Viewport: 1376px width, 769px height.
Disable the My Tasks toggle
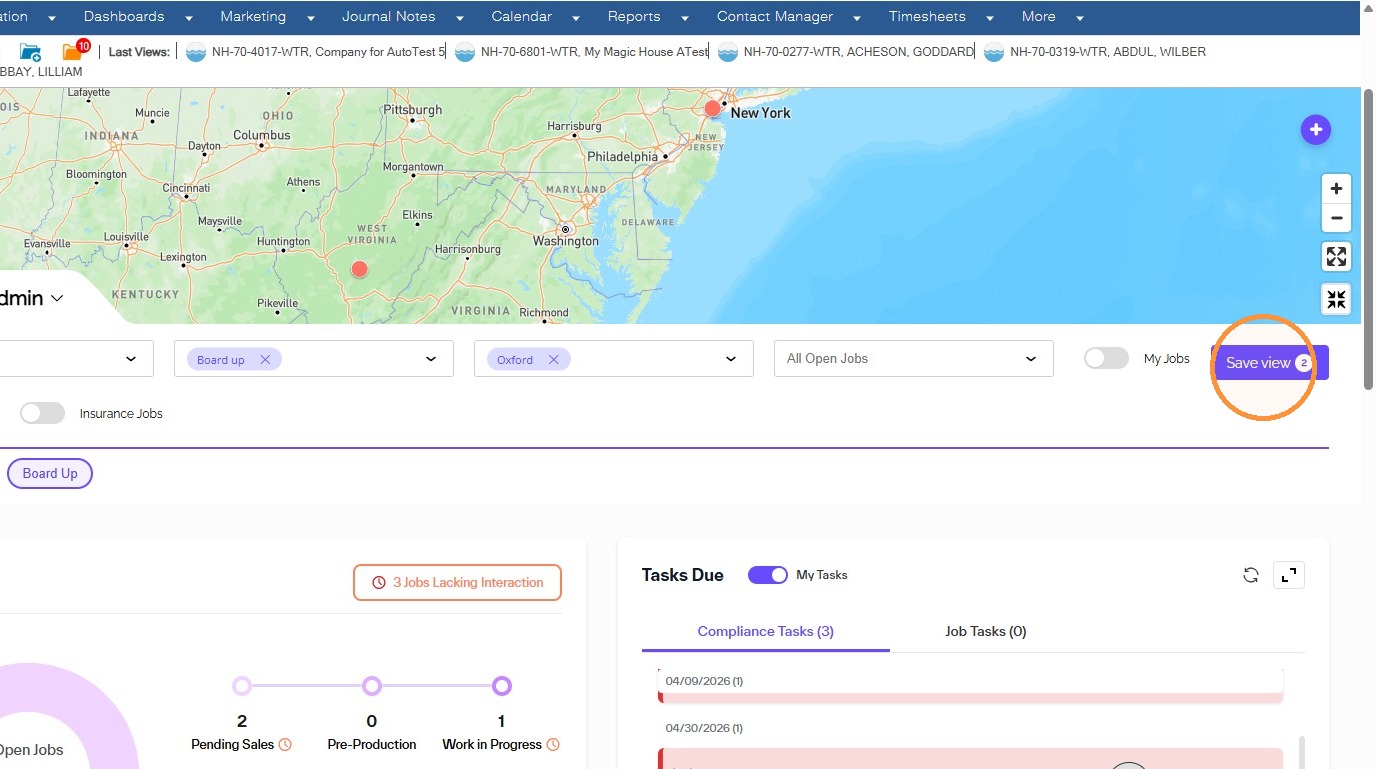[x=768, y=575]
